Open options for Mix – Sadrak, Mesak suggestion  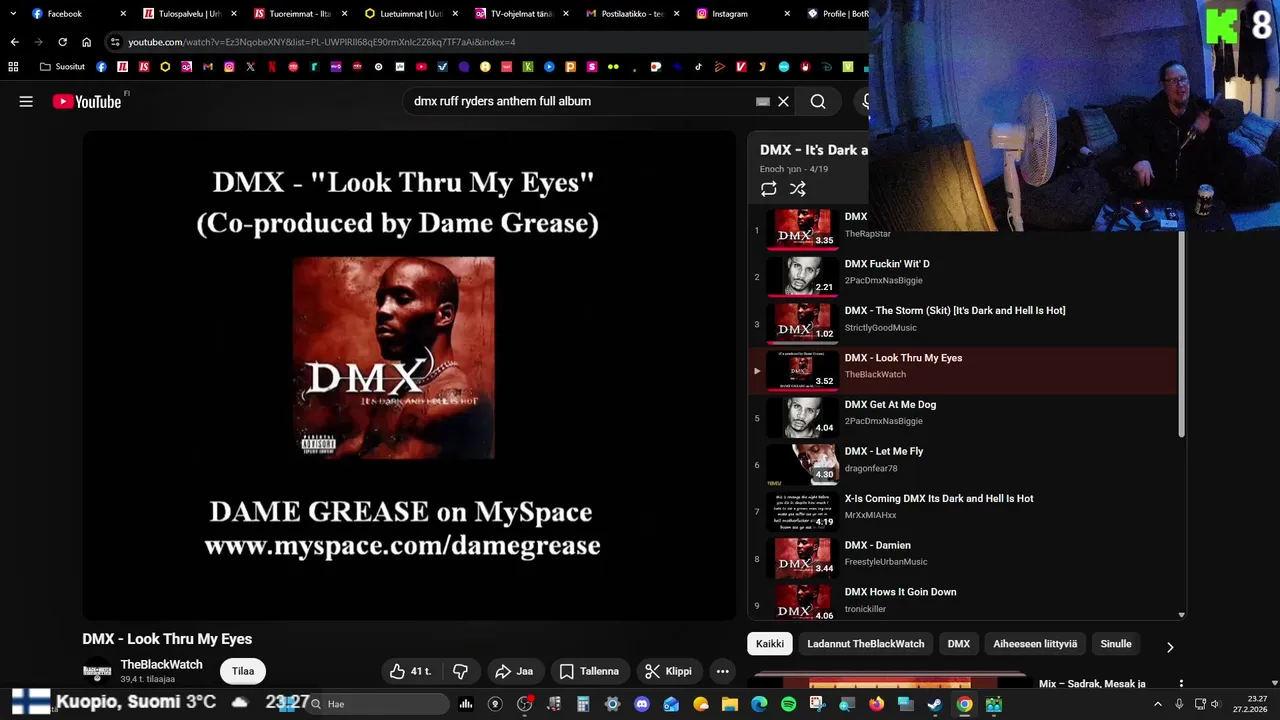1181,685
